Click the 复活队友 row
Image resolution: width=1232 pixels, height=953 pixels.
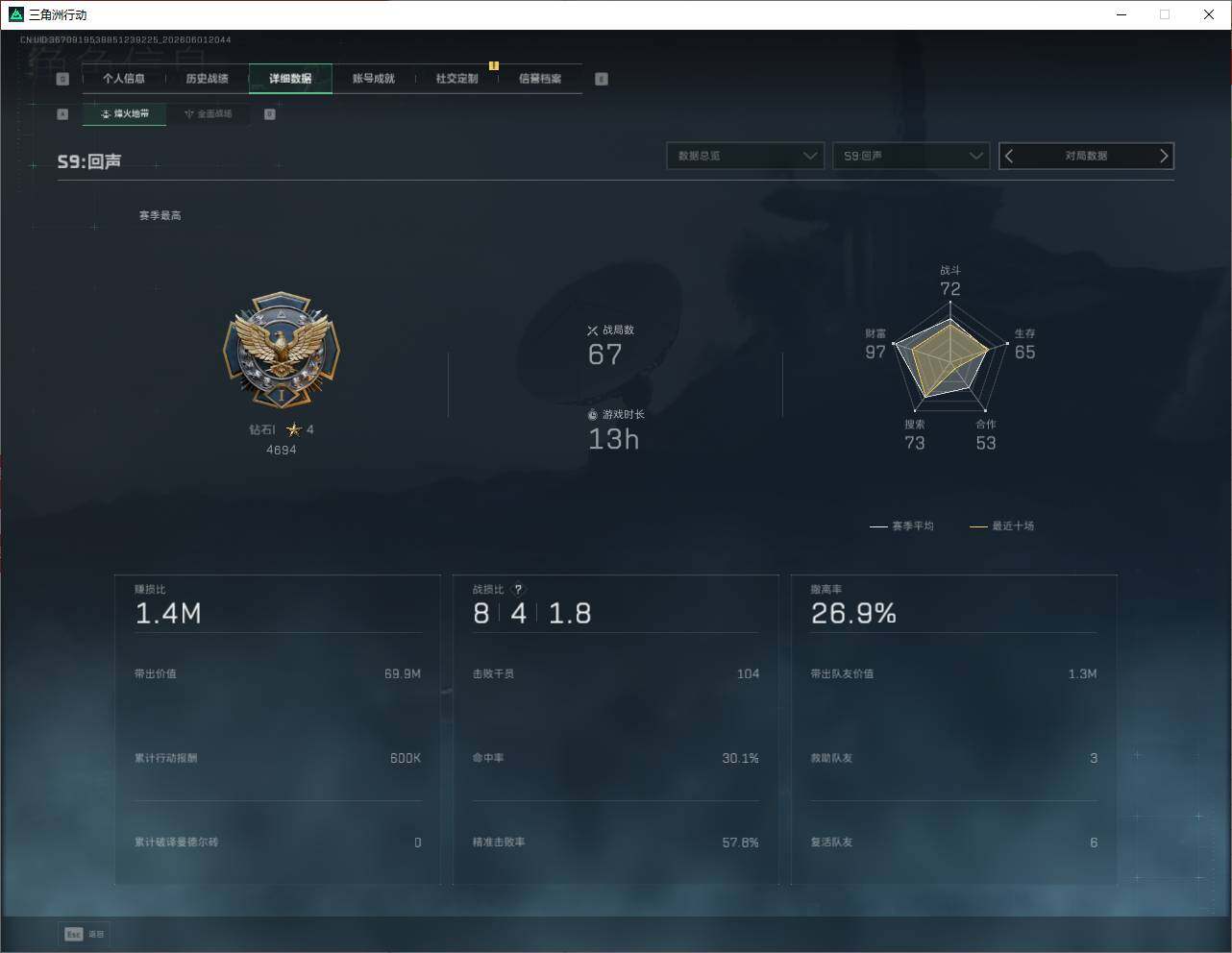(x=953, y=843)
